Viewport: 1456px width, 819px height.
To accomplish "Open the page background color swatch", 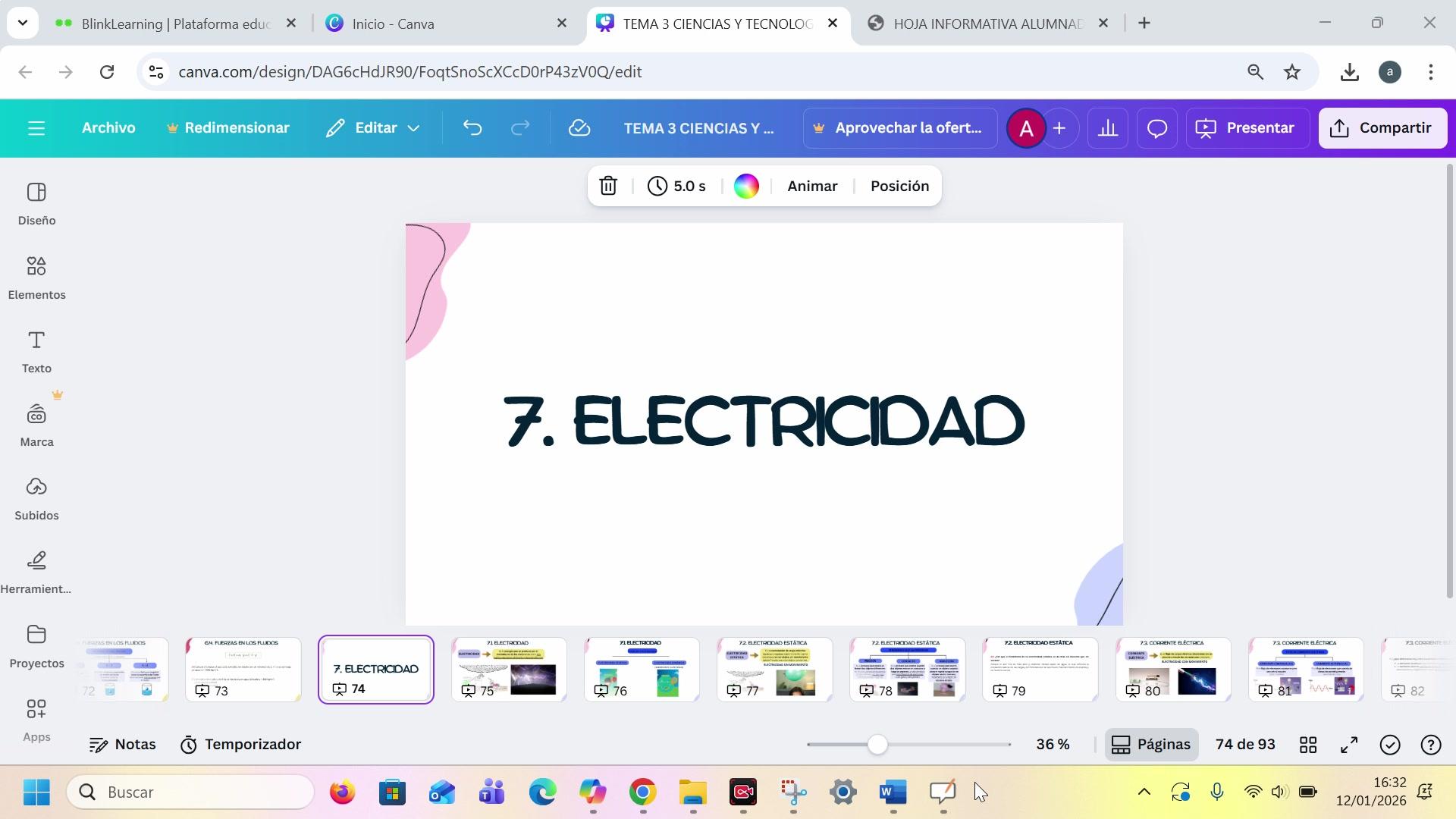I will pos(746,187).
